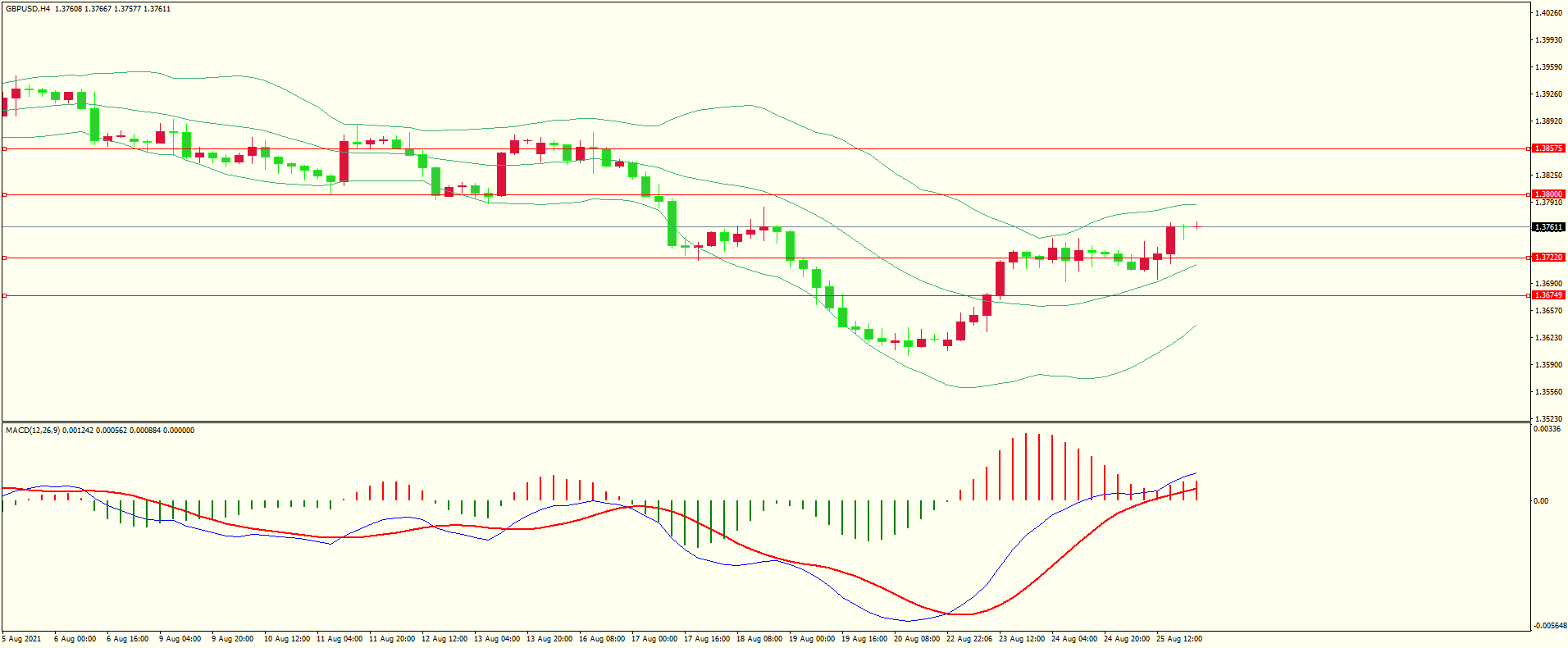The height and width of the screenshot is (648, 1568).
Task: Click the 23 Aug 12:00 time label
Action: tap(1022, 639)
